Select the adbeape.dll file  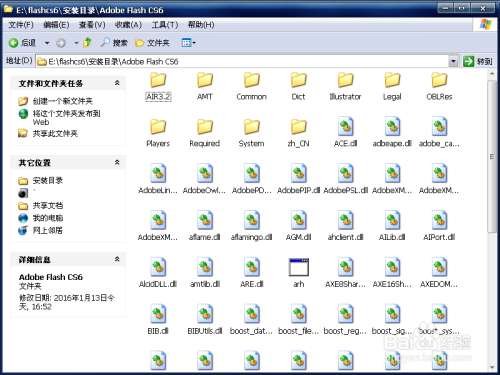tap(392, 132)
